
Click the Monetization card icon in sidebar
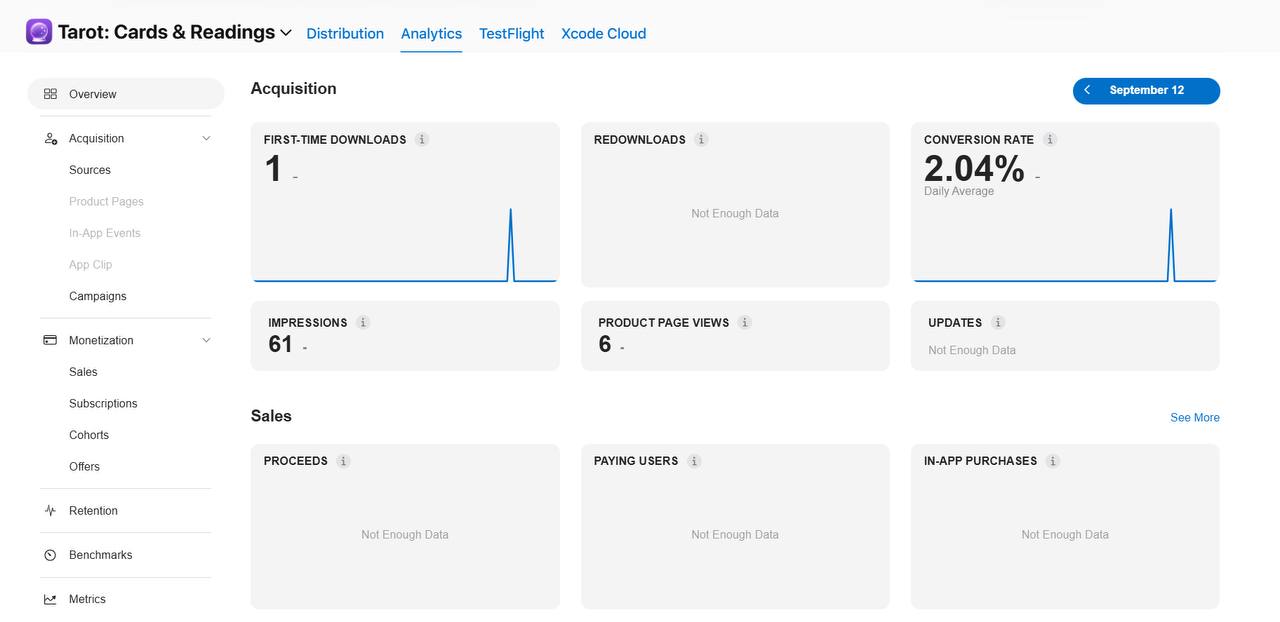click(x=50, y=340)
